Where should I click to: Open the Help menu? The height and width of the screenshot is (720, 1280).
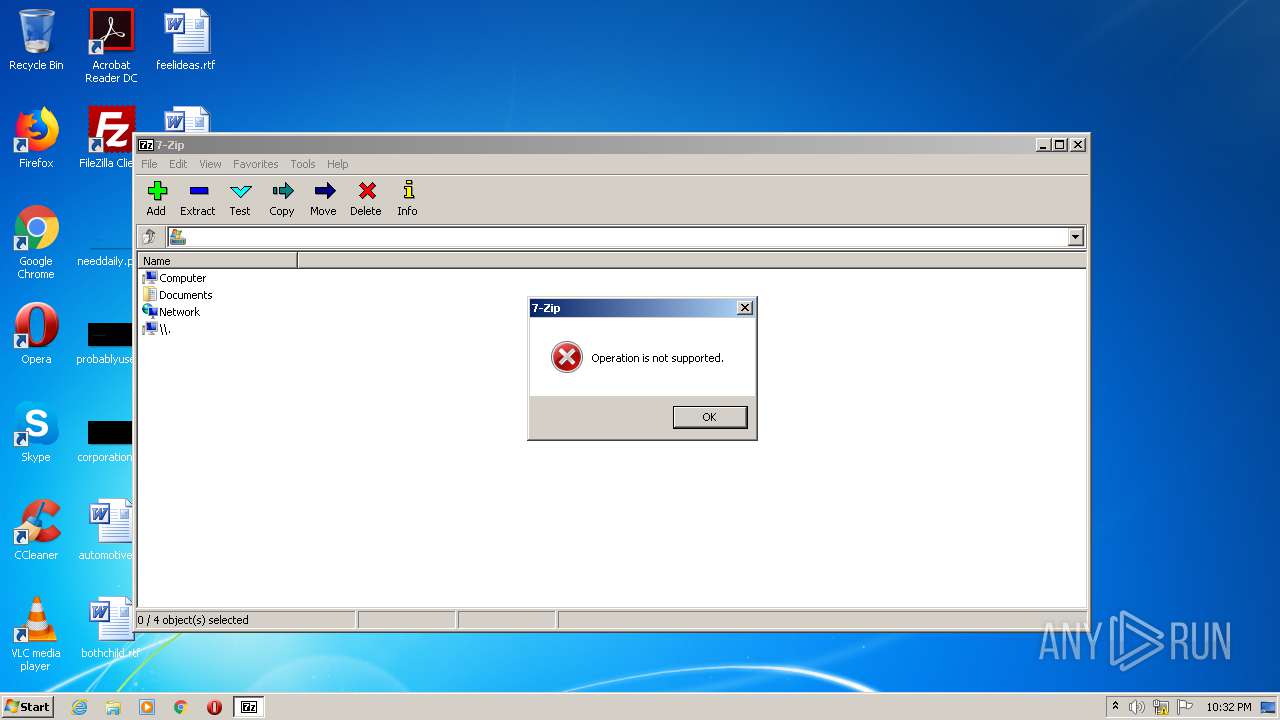338,164
